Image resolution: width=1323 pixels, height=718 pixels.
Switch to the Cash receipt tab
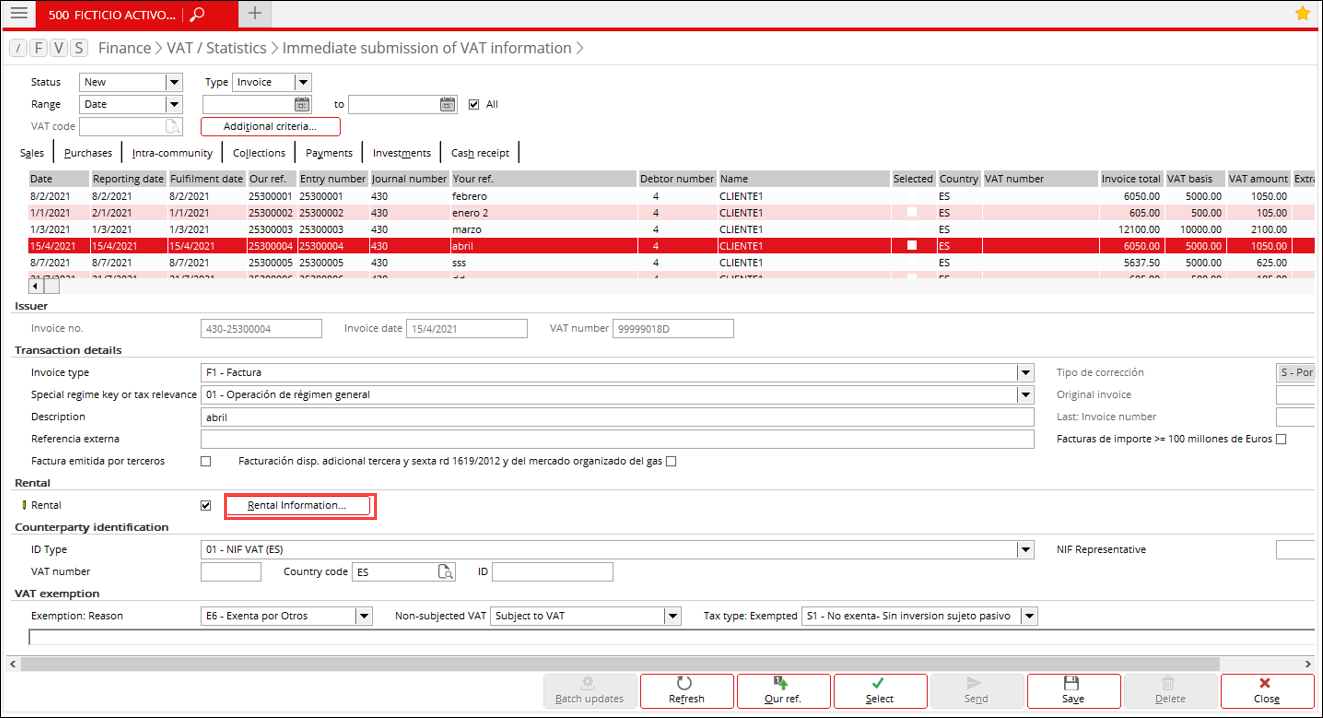480,153
